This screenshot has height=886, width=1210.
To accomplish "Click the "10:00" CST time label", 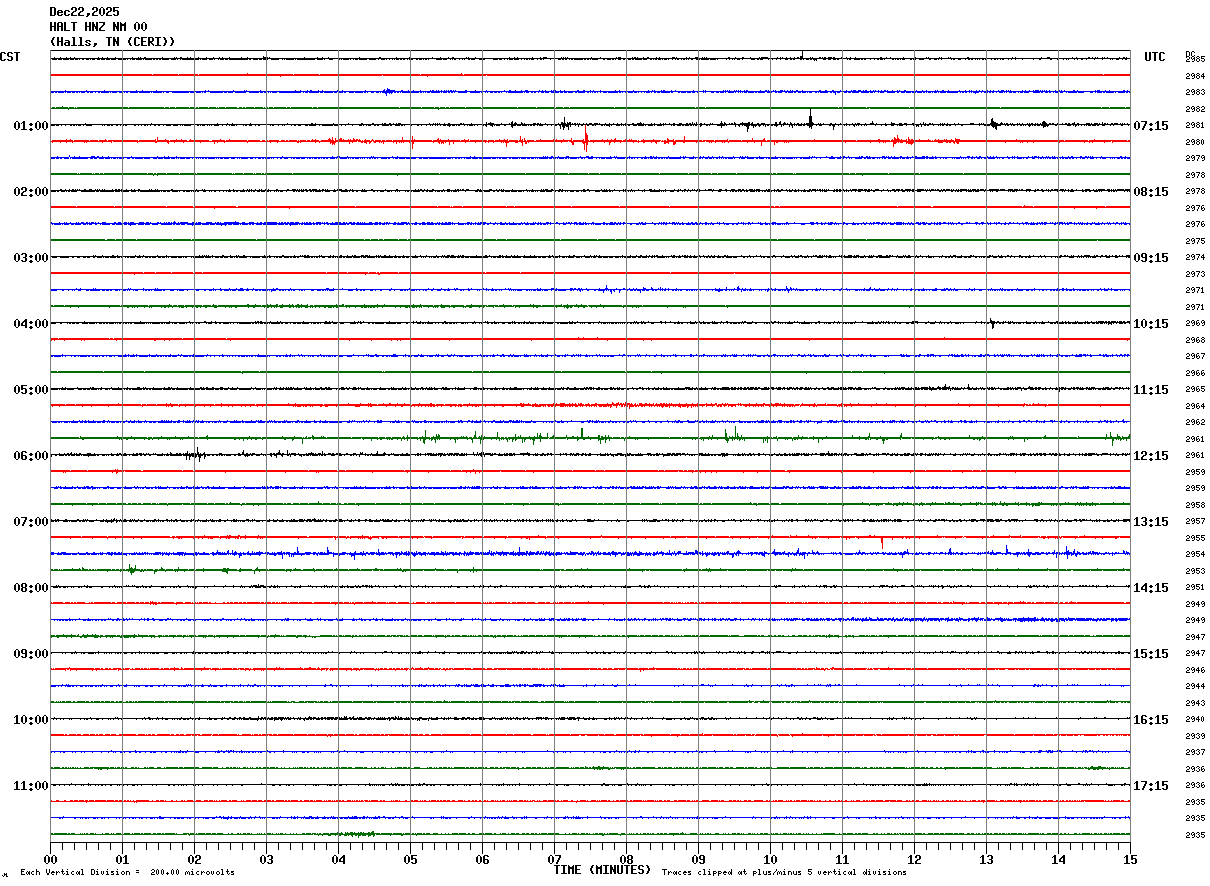I will coord(31,720).
